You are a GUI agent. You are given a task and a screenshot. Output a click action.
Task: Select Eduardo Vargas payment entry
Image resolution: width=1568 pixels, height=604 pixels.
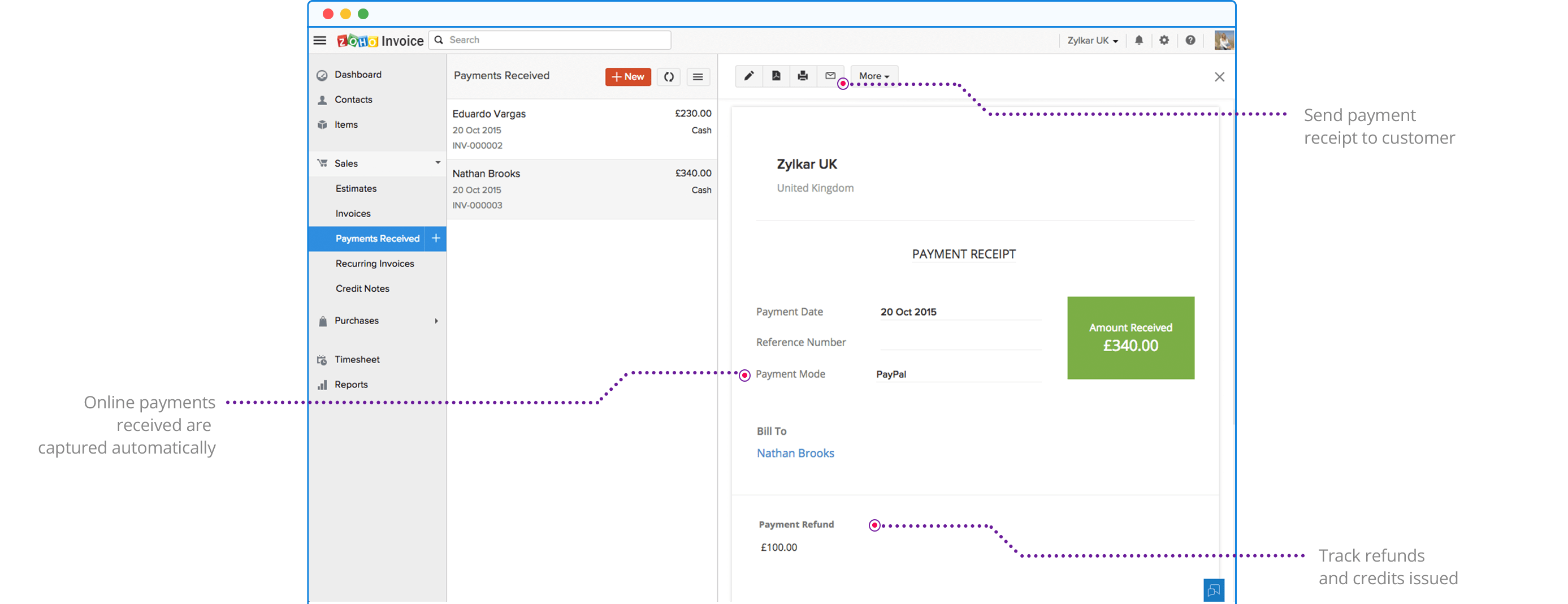point(581,129)
